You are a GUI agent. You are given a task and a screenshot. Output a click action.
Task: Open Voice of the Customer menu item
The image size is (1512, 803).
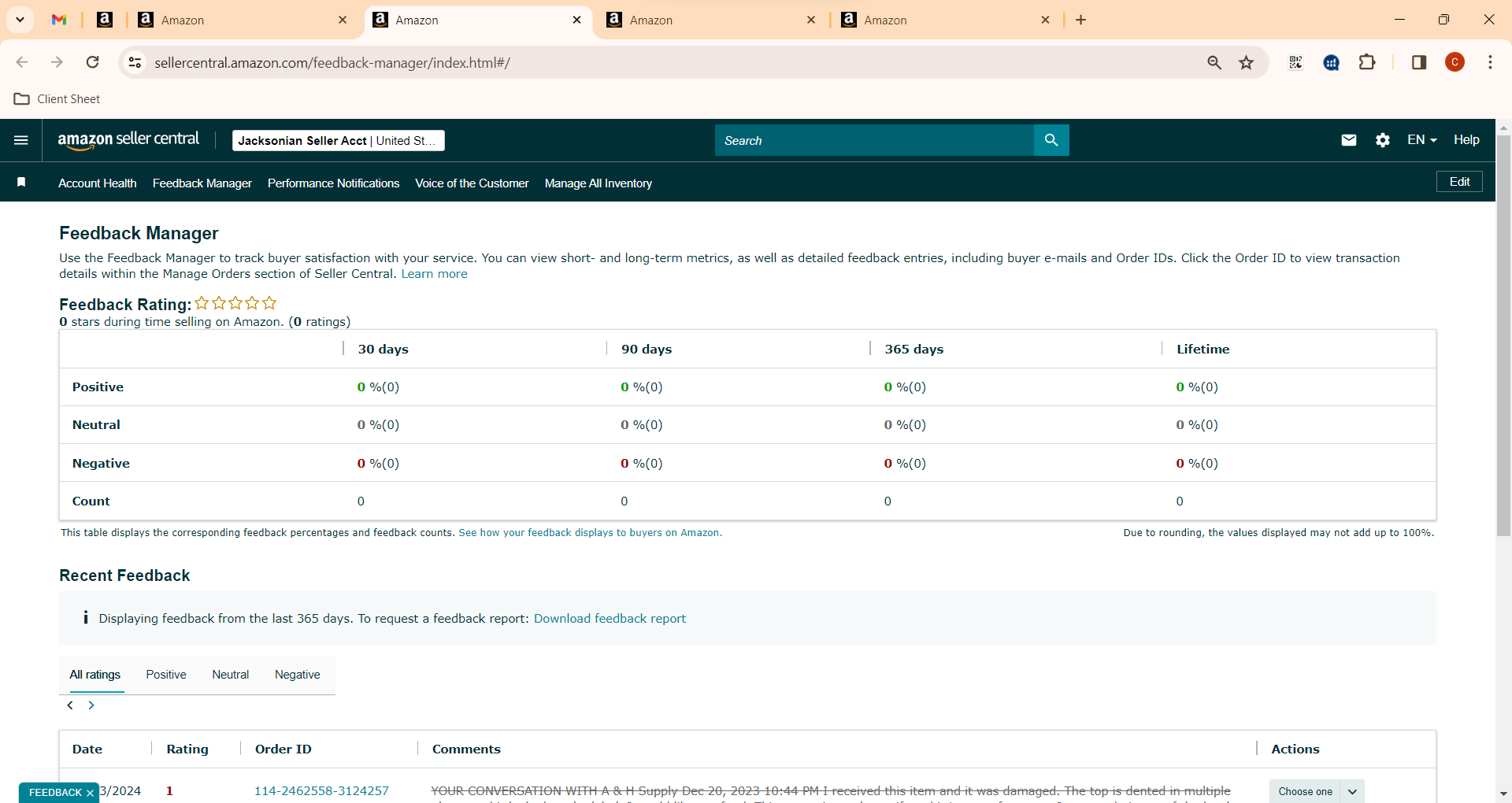[x=472, y=183]
